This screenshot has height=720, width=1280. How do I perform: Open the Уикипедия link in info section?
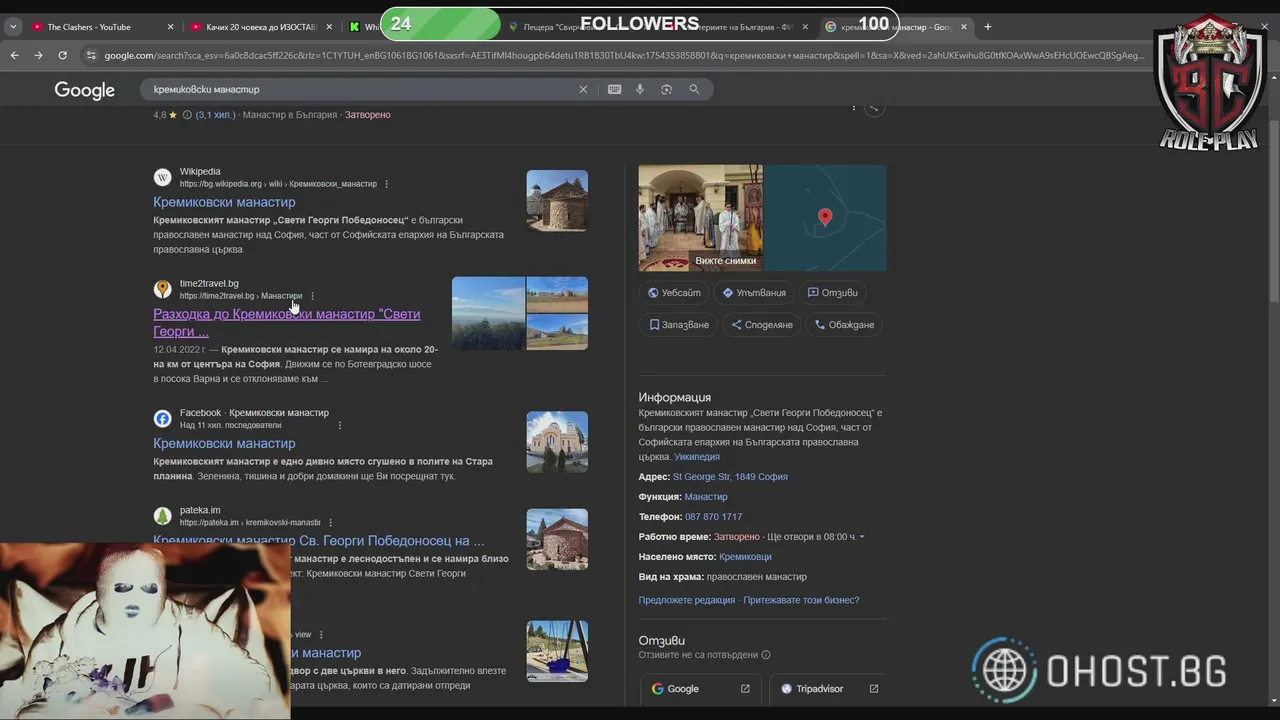pyautogui.click(x=697, y=457)
